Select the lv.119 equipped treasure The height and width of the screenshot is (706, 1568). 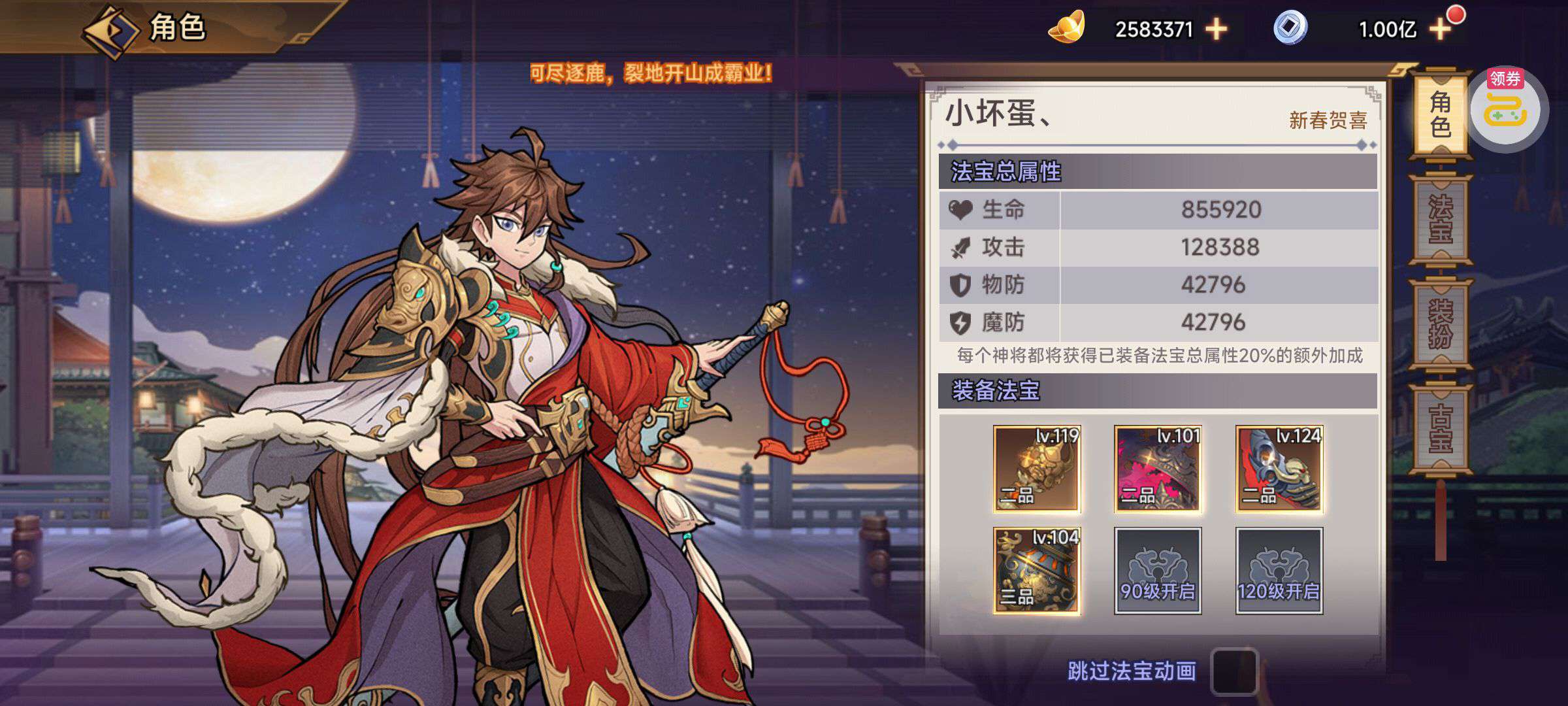click(x=1037, y=468)
